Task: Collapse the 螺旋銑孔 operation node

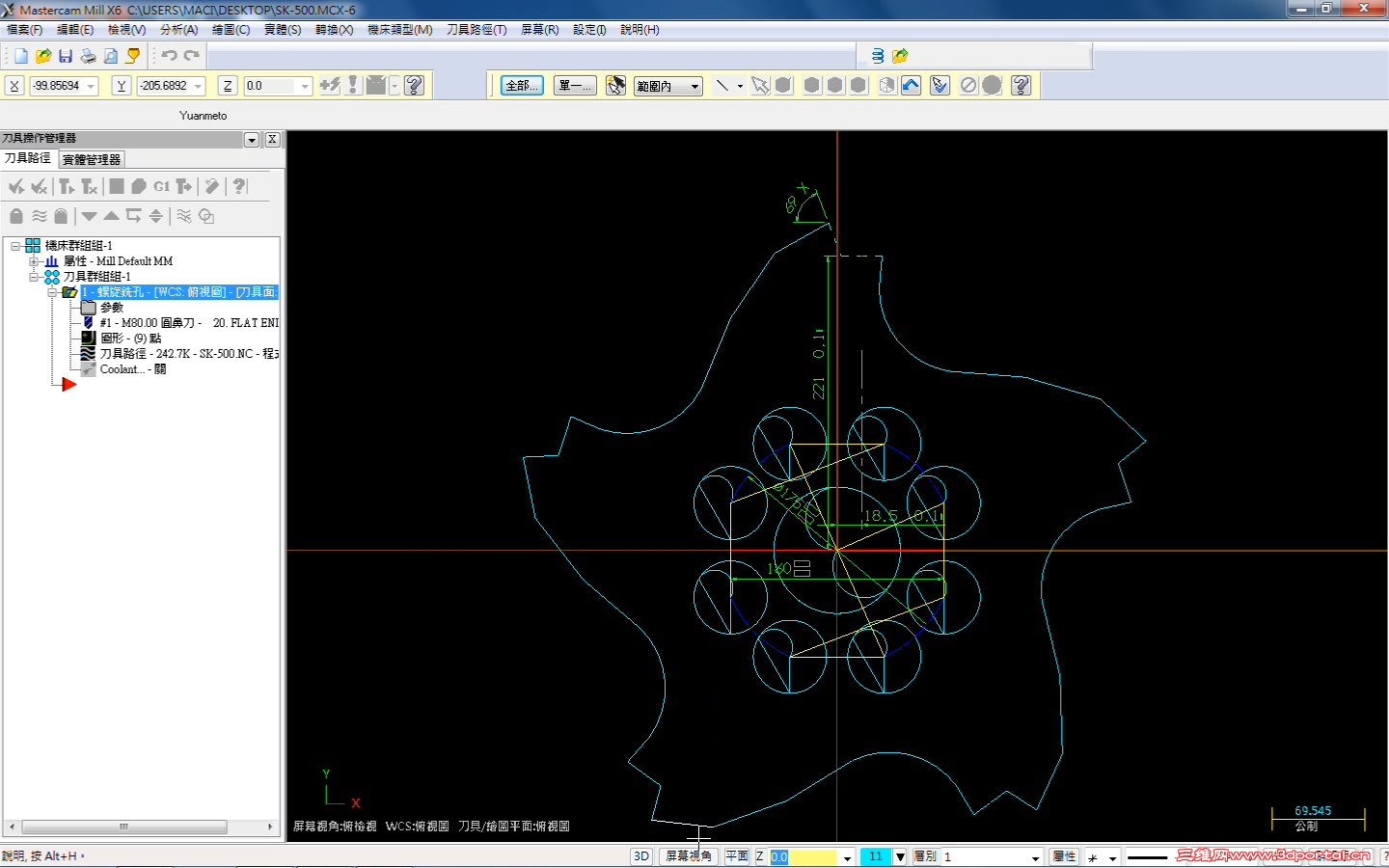Action: [x=52, y=292]
